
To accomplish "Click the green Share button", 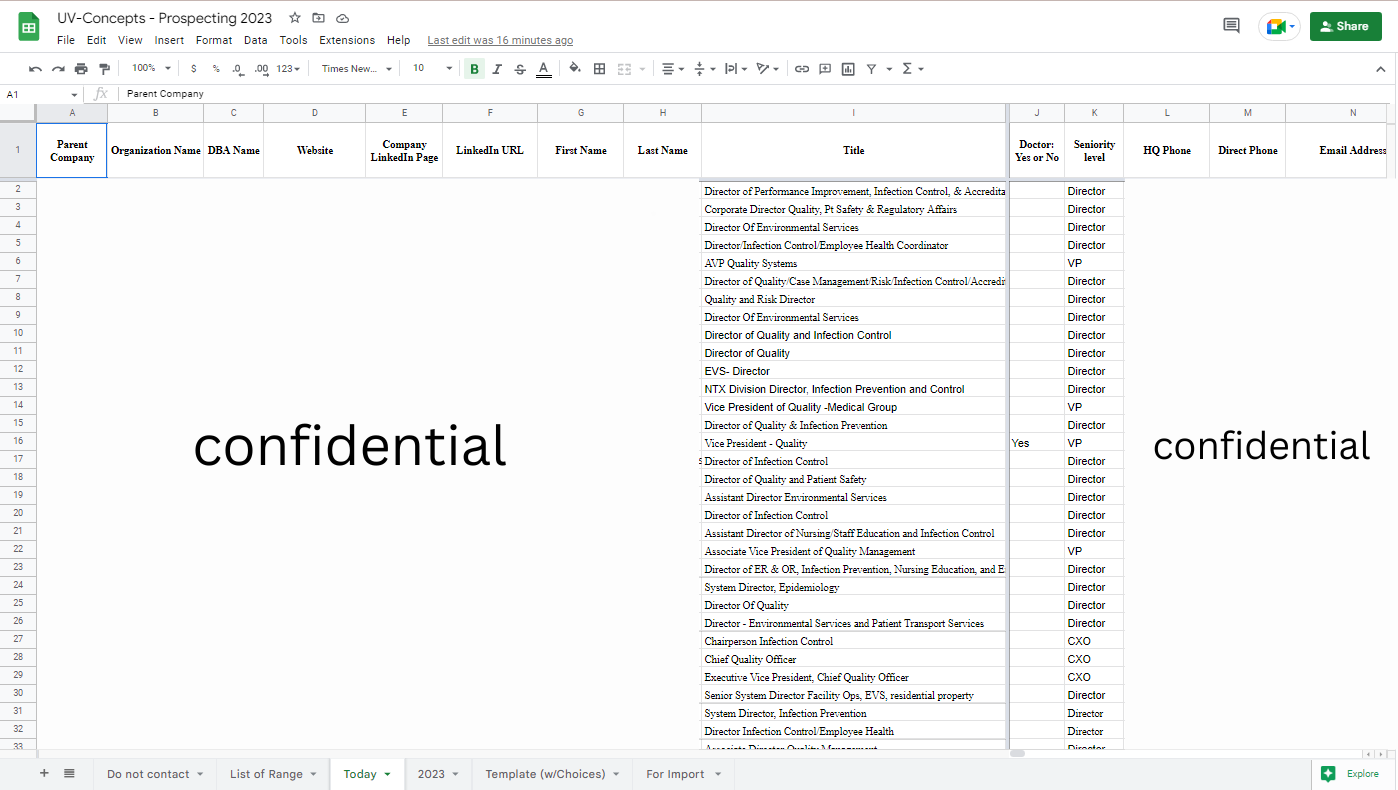I will (x=1344, y=26).
